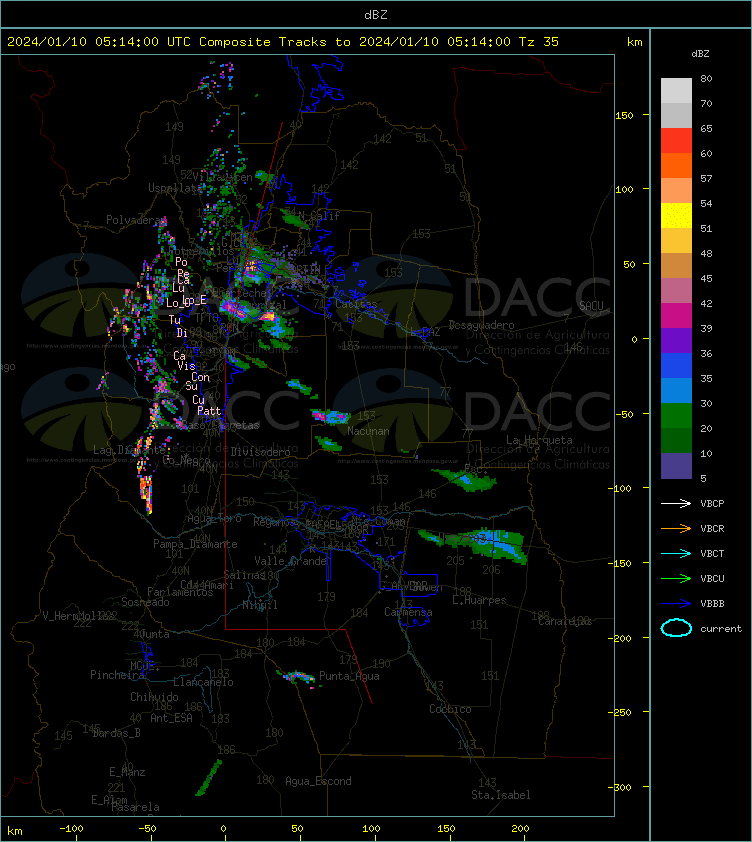Click the 'Agua_Escond' map label
The image size is (752, 842).
(x=318, y=781)
